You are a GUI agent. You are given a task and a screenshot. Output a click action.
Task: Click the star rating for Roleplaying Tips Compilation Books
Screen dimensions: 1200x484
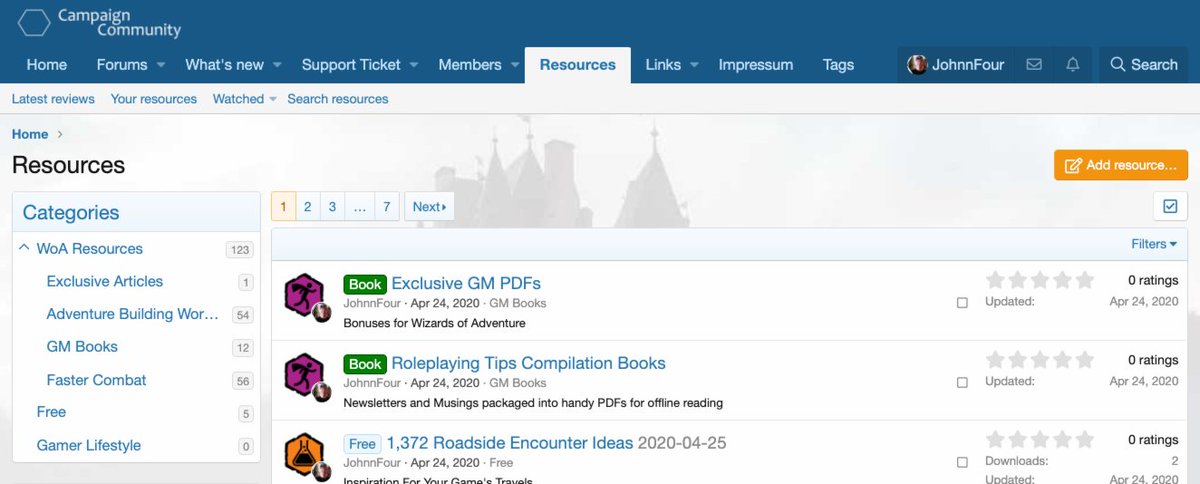[x=1040, y=360]
